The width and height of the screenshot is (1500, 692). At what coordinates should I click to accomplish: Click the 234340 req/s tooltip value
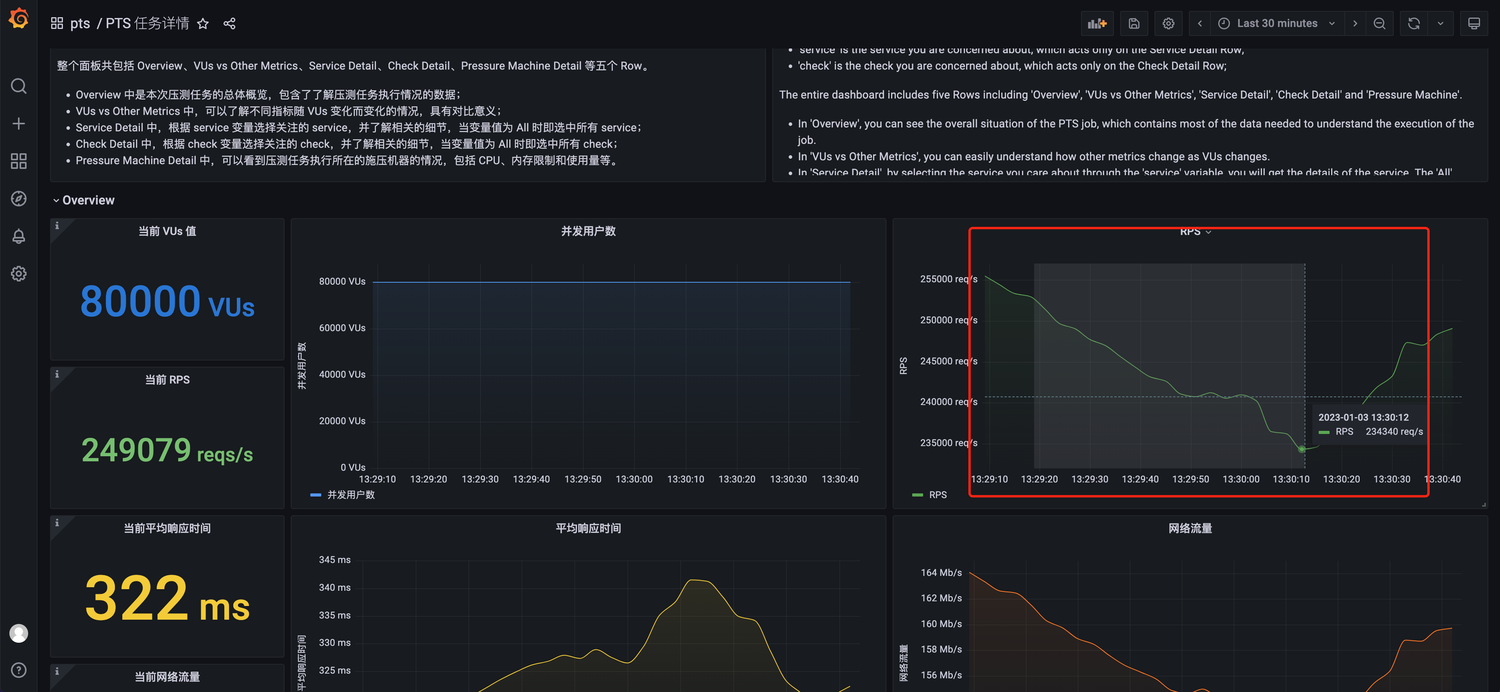click(x=1394, y=432)
